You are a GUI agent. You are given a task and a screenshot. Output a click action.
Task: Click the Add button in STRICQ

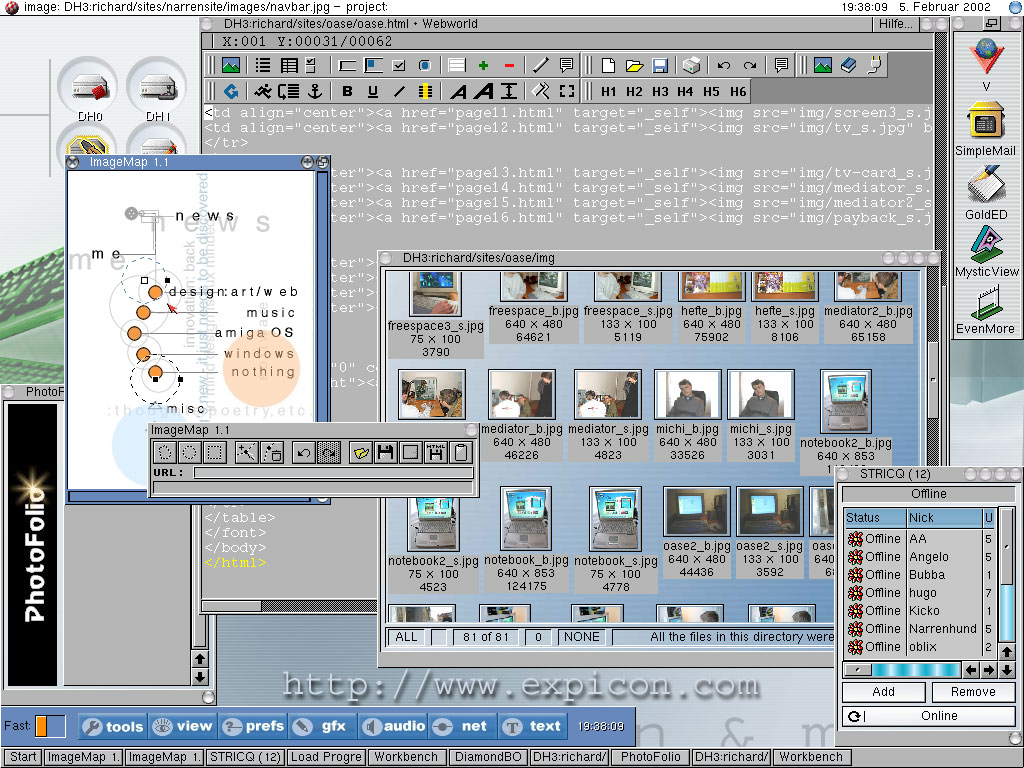tap(883, 692)
